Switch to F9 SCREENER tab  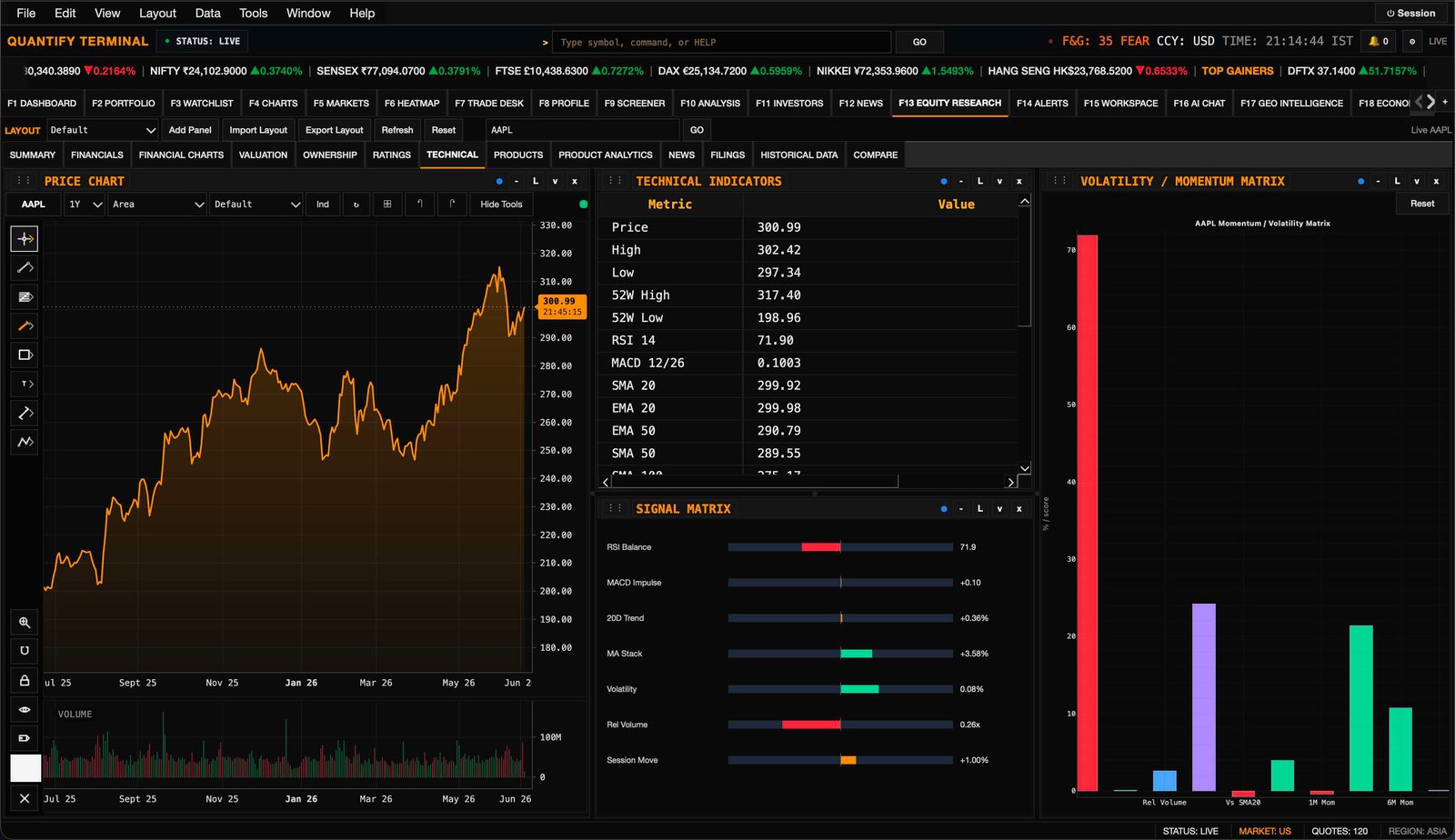coord(635,103)
